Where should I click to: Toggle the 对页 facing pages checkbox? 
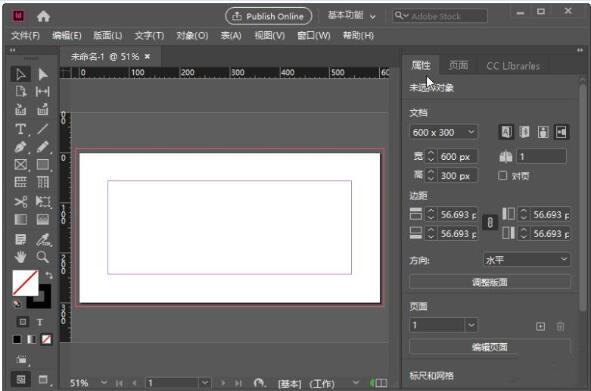pos(502,176)
